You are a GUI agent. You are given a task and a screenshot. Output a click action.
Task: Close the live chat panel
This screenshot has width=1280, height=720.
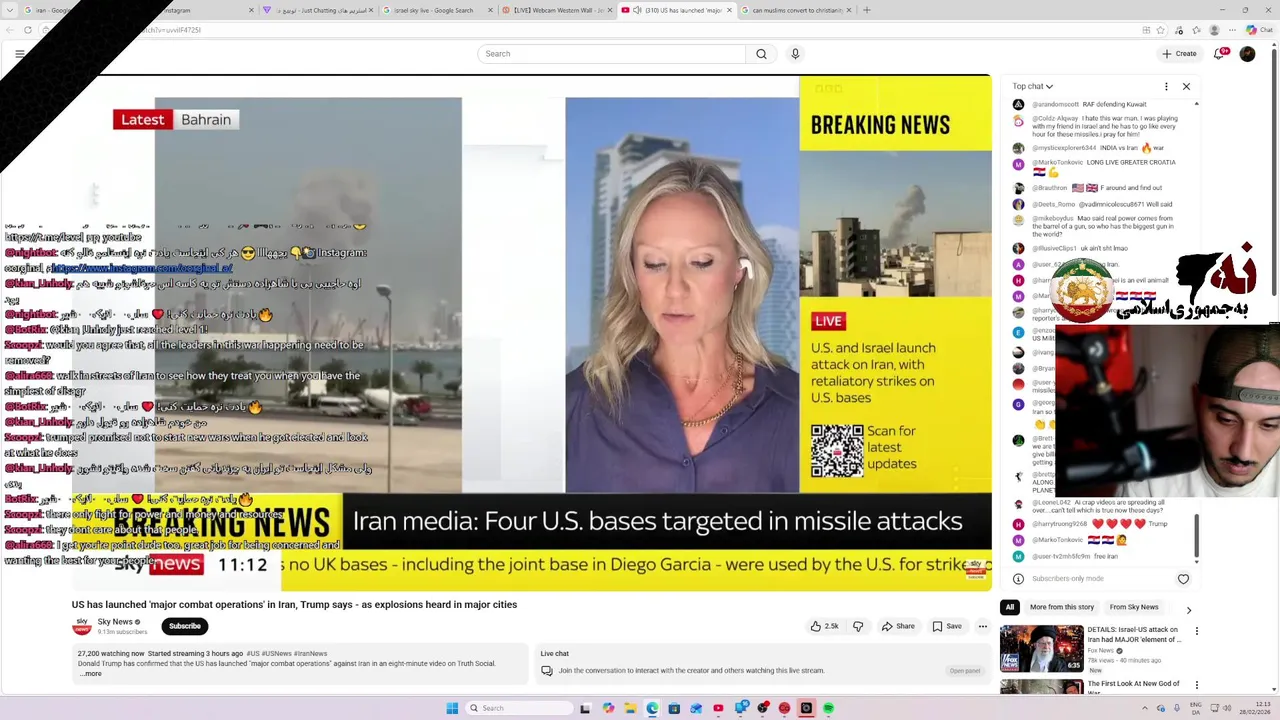[x=1186, y=86]
